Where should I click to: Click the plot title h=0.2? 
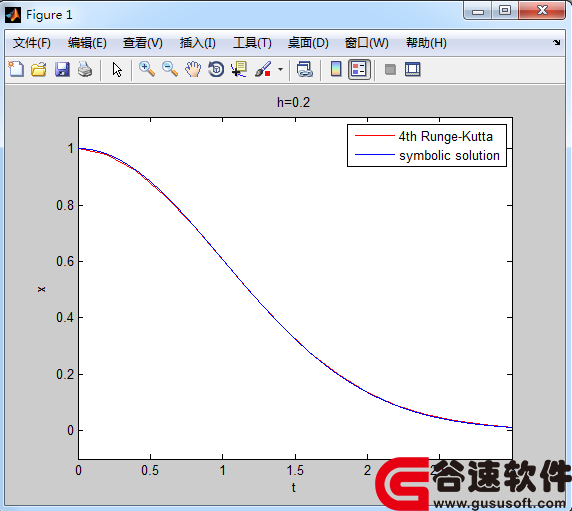click(293, 102)
